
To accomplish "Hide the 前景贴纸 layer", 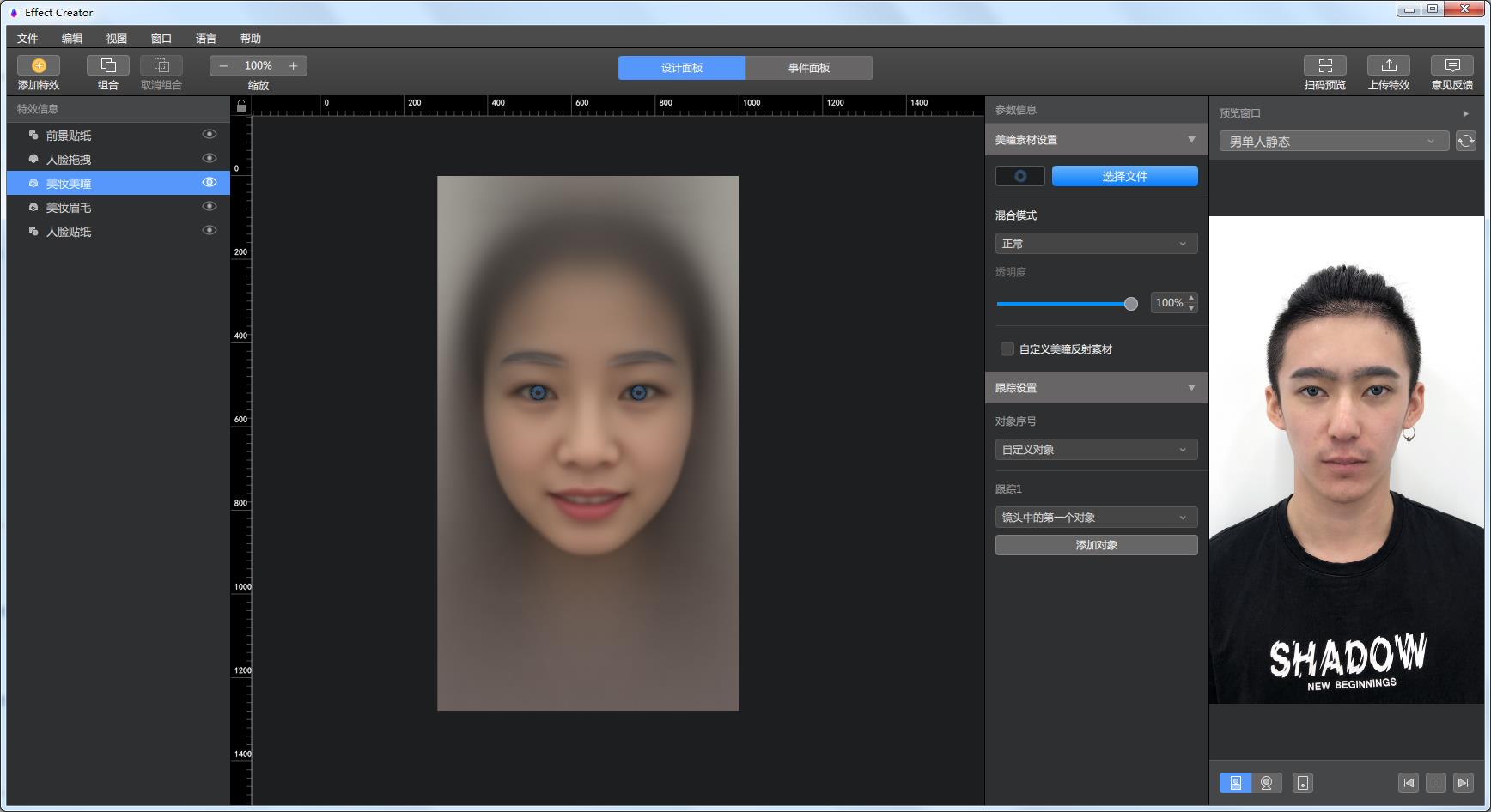I will [x=209, y=135].
